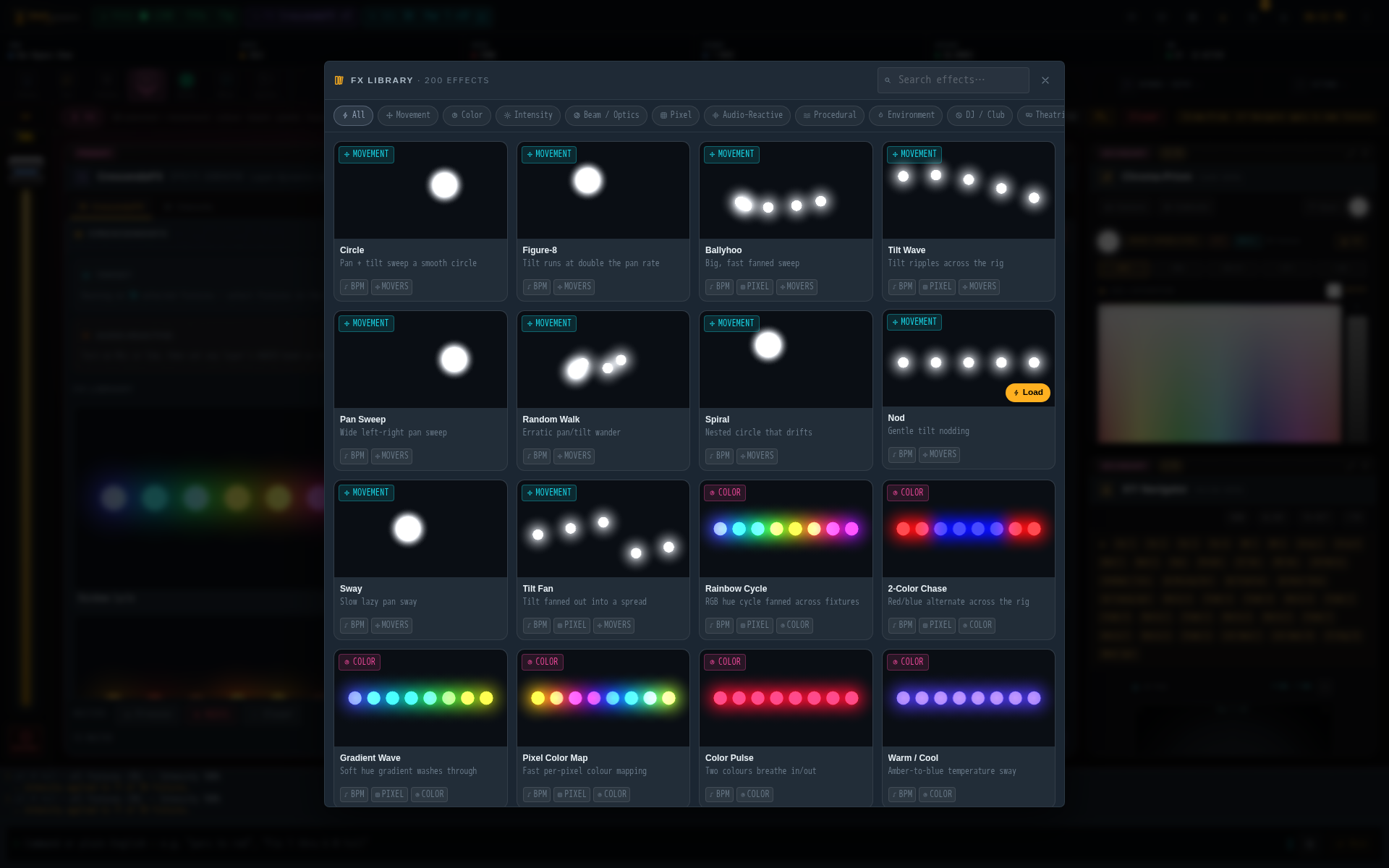This screenshot has height=868, width=1389.
Task: Click COLOR badge on Pixel Color Map card
Action: coord(543,662)
